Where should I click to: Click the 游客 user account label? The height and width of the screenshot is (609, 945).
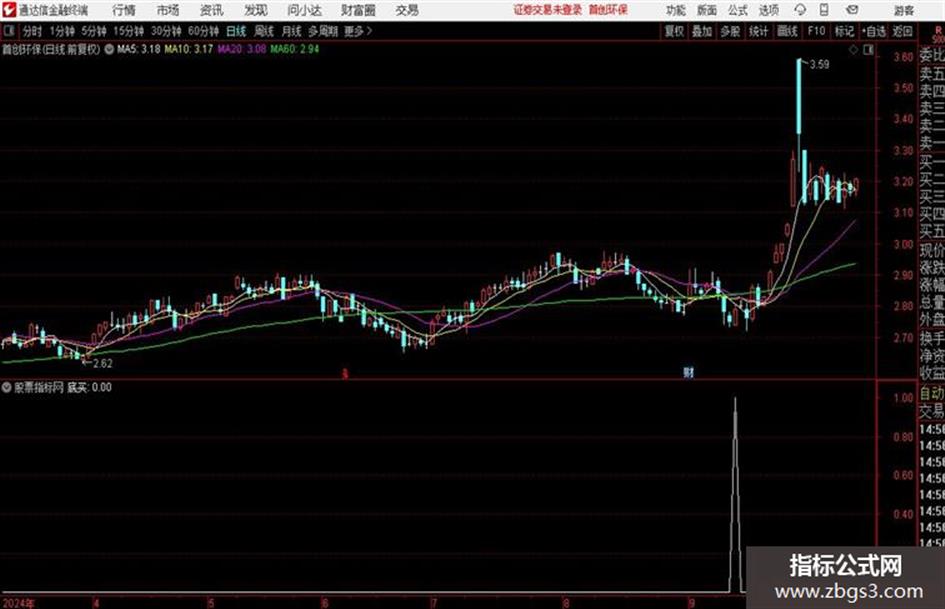(904, 10)
